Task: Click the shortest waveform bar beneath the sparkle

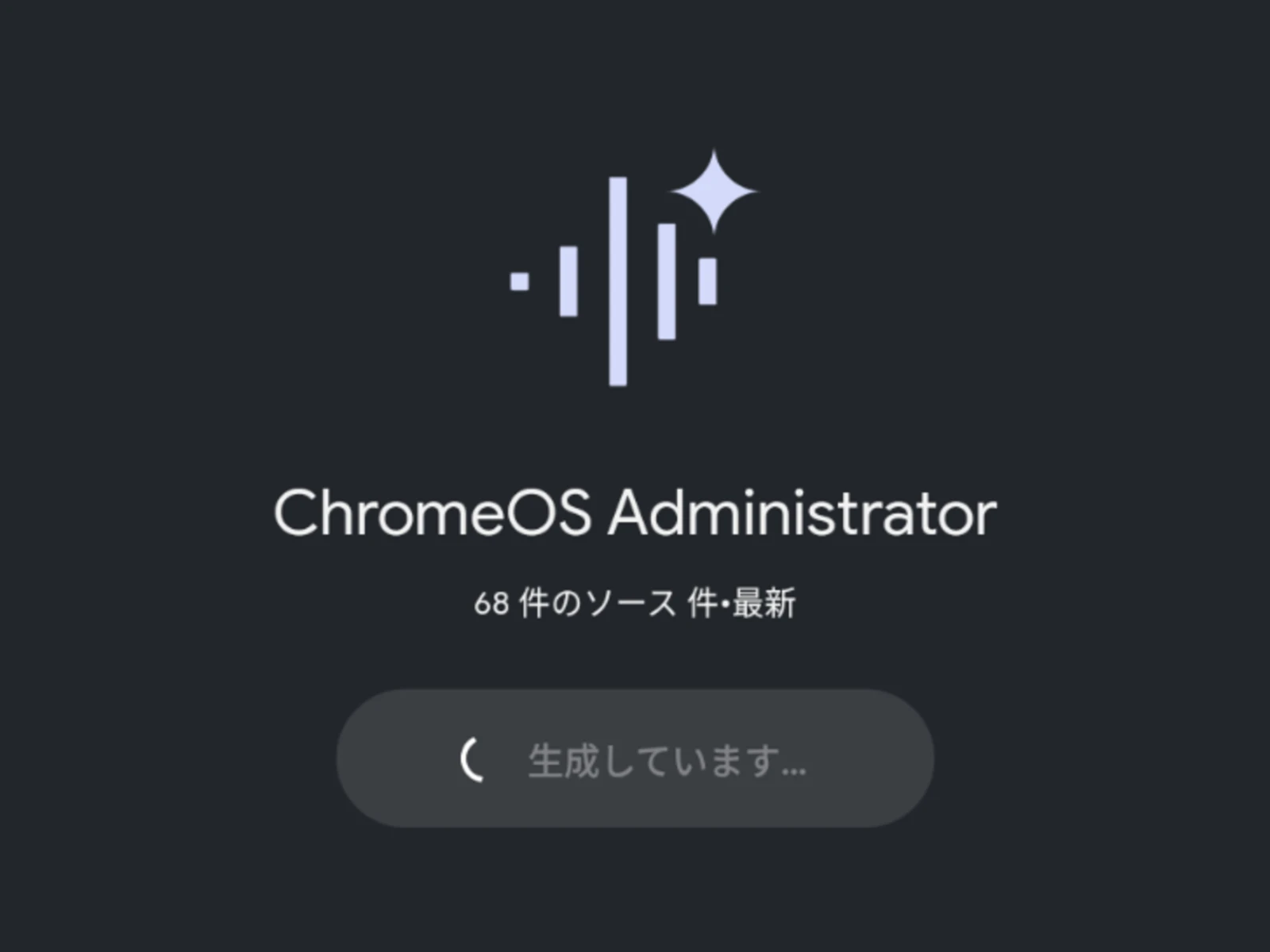Action: click(x=707, y=281)
